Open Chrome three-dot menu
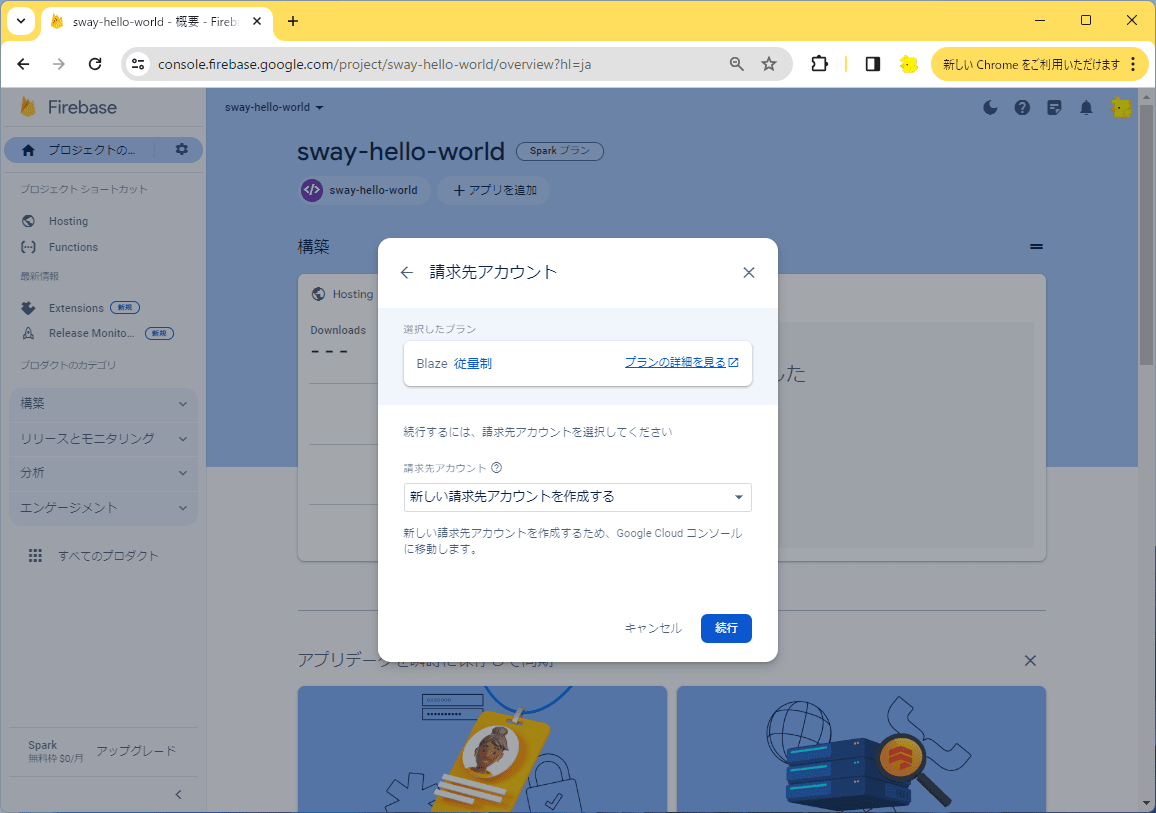 1133,64
